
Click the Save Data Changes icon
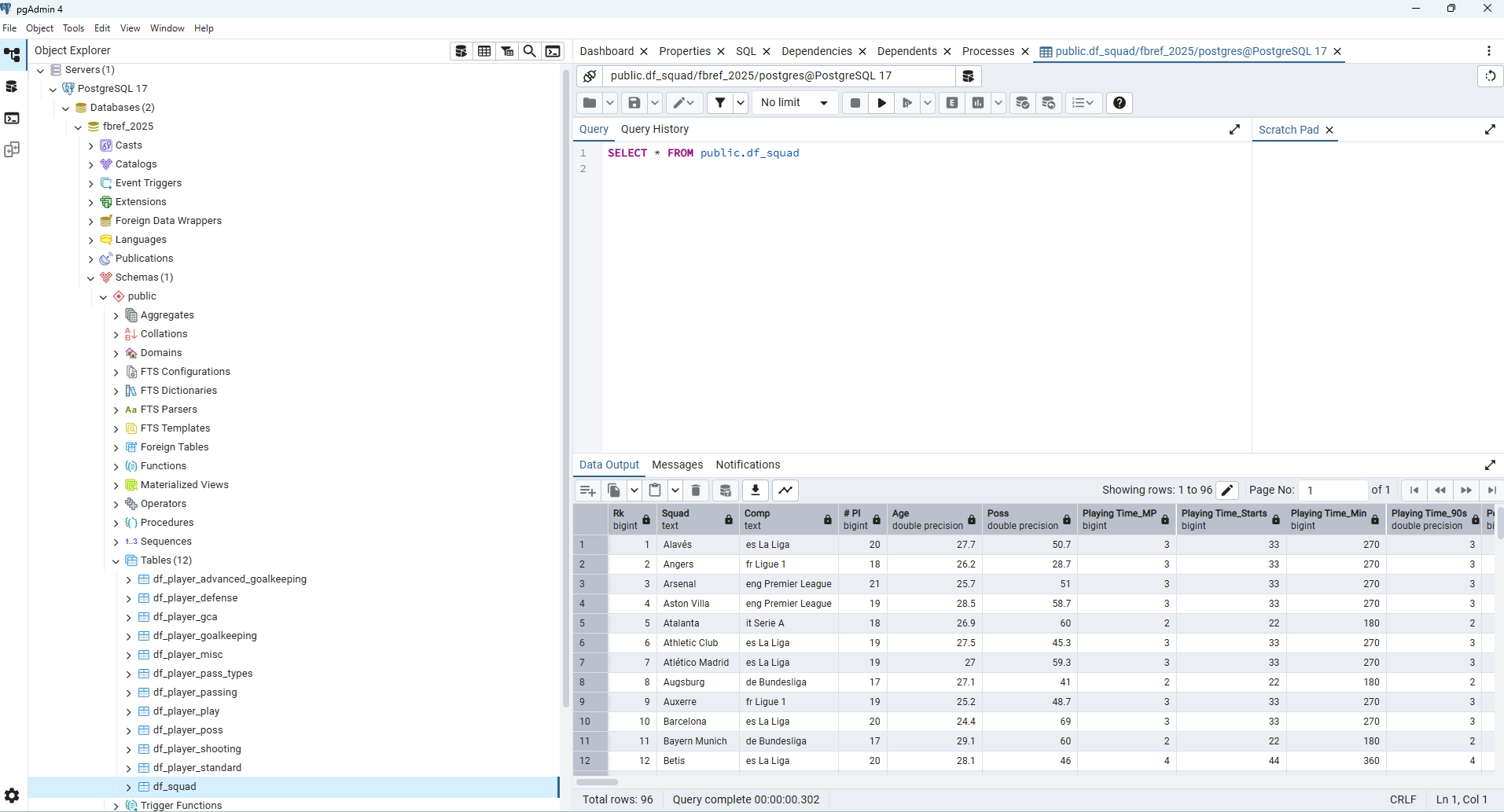[726, 491]
